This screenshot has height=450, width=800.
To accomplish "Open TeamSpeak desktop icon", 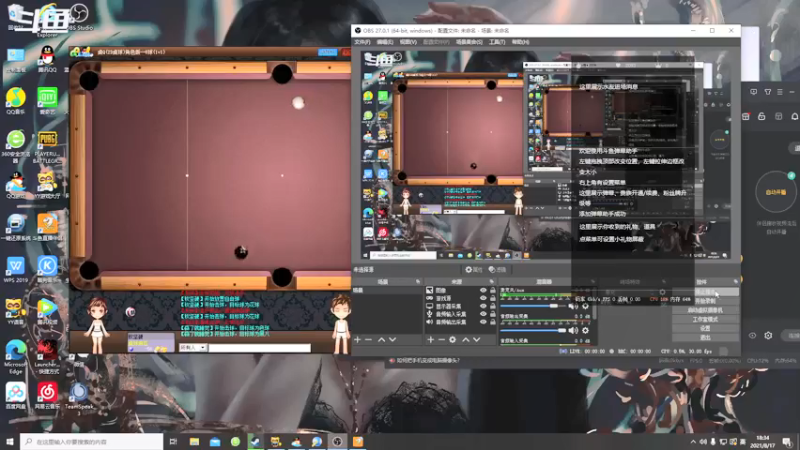I will click(x=79, y=396).
